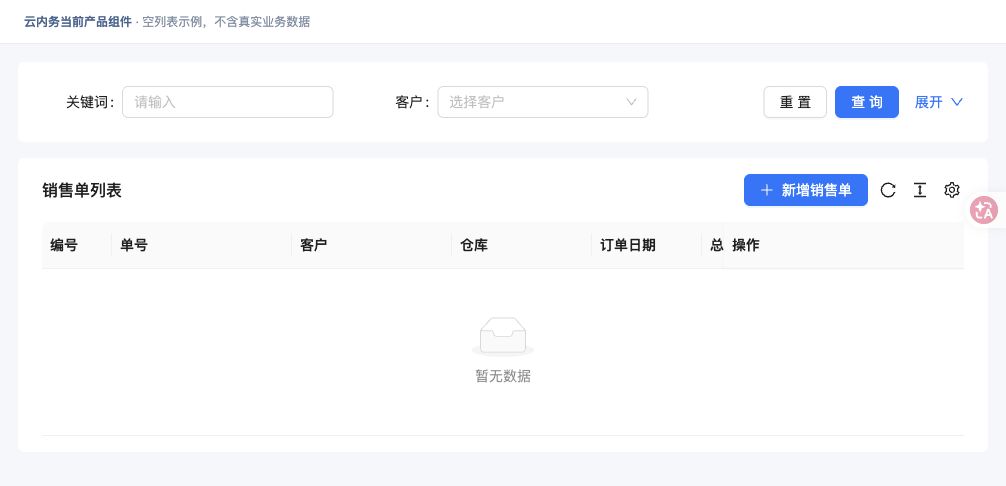Click the 暂无数据 text

(503, 376)
